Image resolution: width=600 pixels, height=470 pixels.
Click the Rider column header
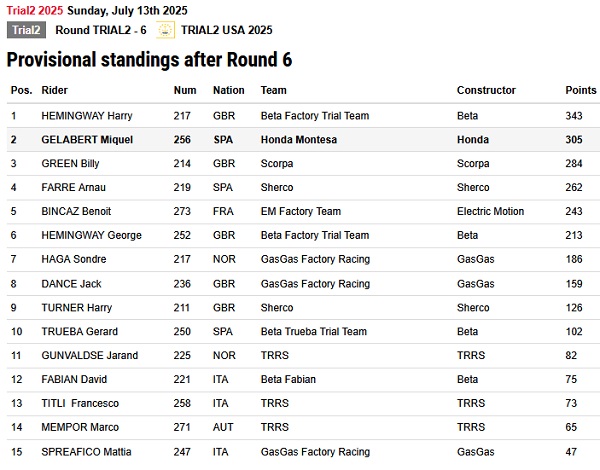[x=54, y=90]
